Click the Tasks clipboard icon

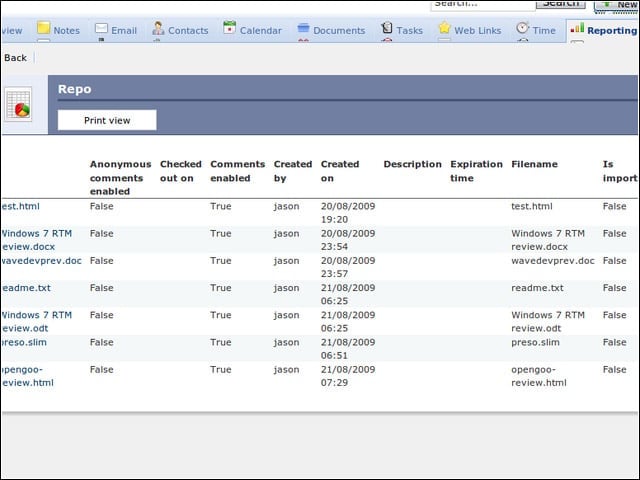click(387, 28)
